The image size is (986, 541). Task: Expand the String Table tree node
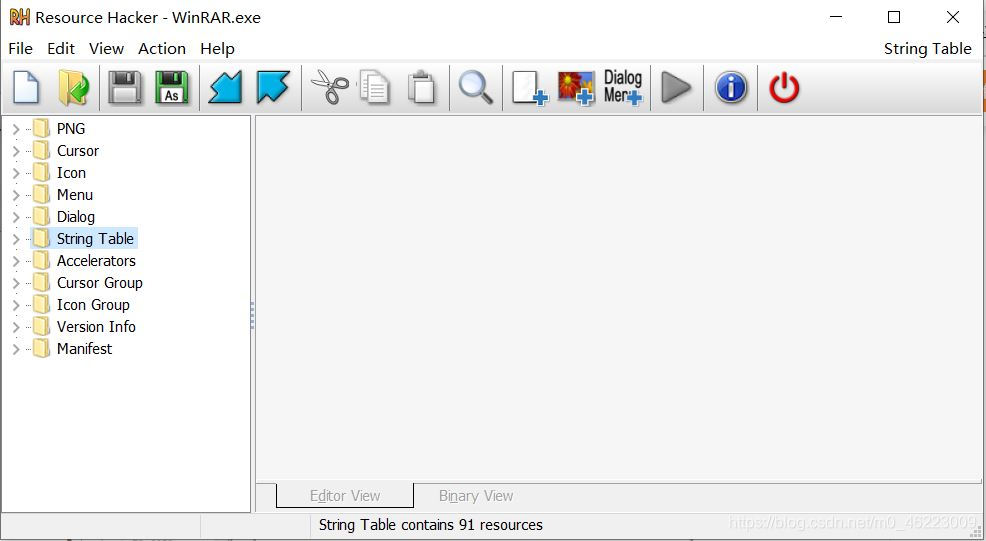tap(16, 239)
